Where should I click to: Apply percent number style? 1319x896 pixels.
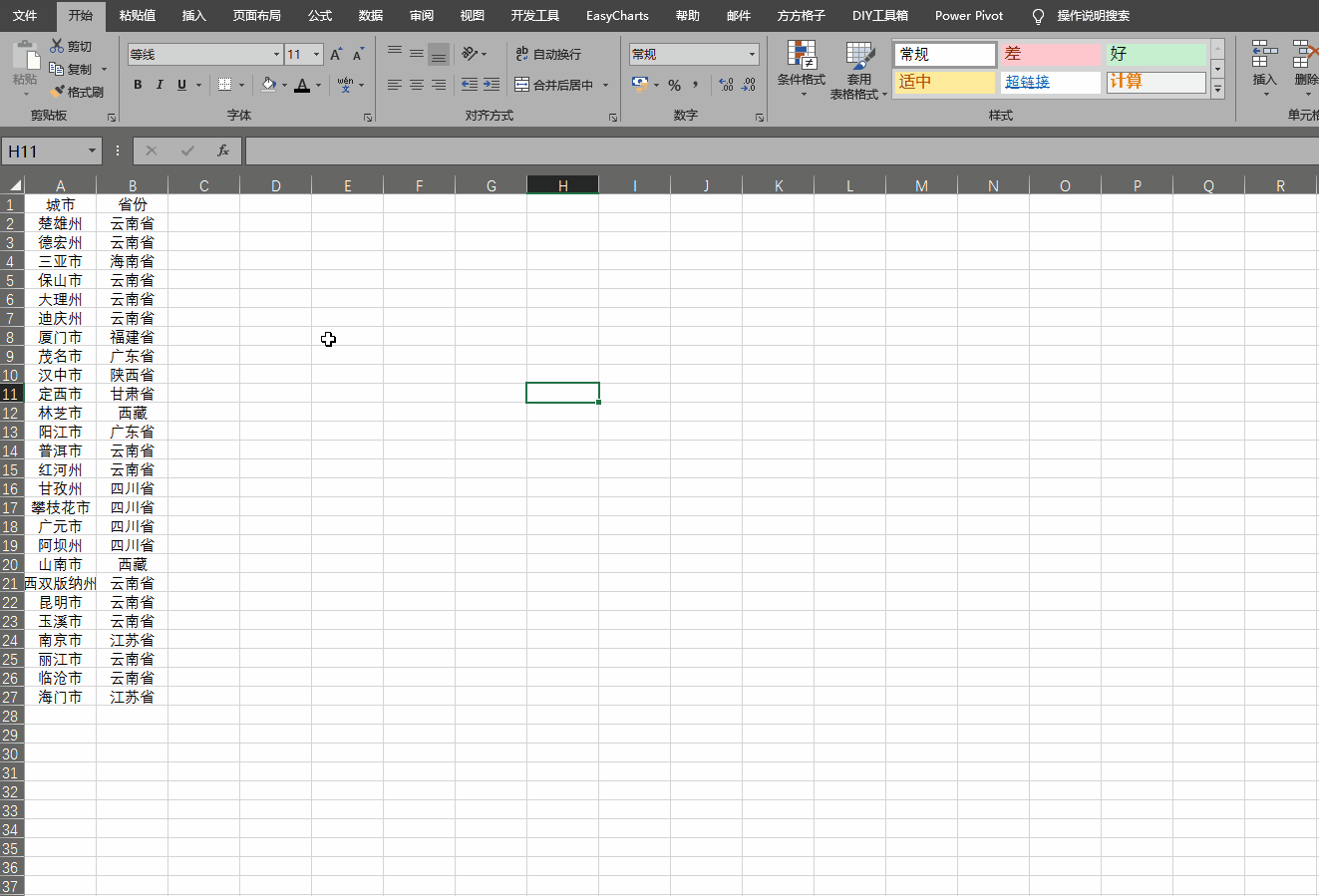pyautogui.click(x=674, y=85)
